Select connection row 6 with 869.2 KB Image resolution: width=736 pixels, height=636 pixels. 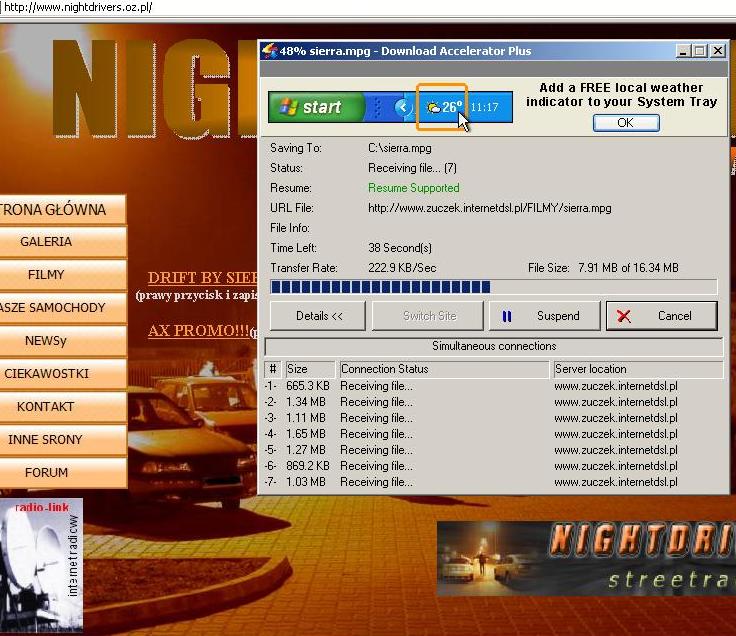tap(494, 466)
